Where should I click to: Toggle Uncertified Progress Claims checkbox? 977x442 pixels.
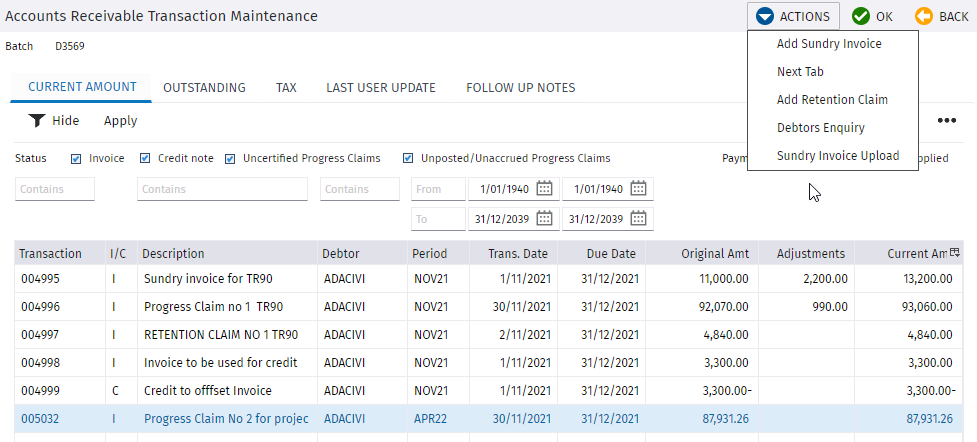click(x=230, y=158)
